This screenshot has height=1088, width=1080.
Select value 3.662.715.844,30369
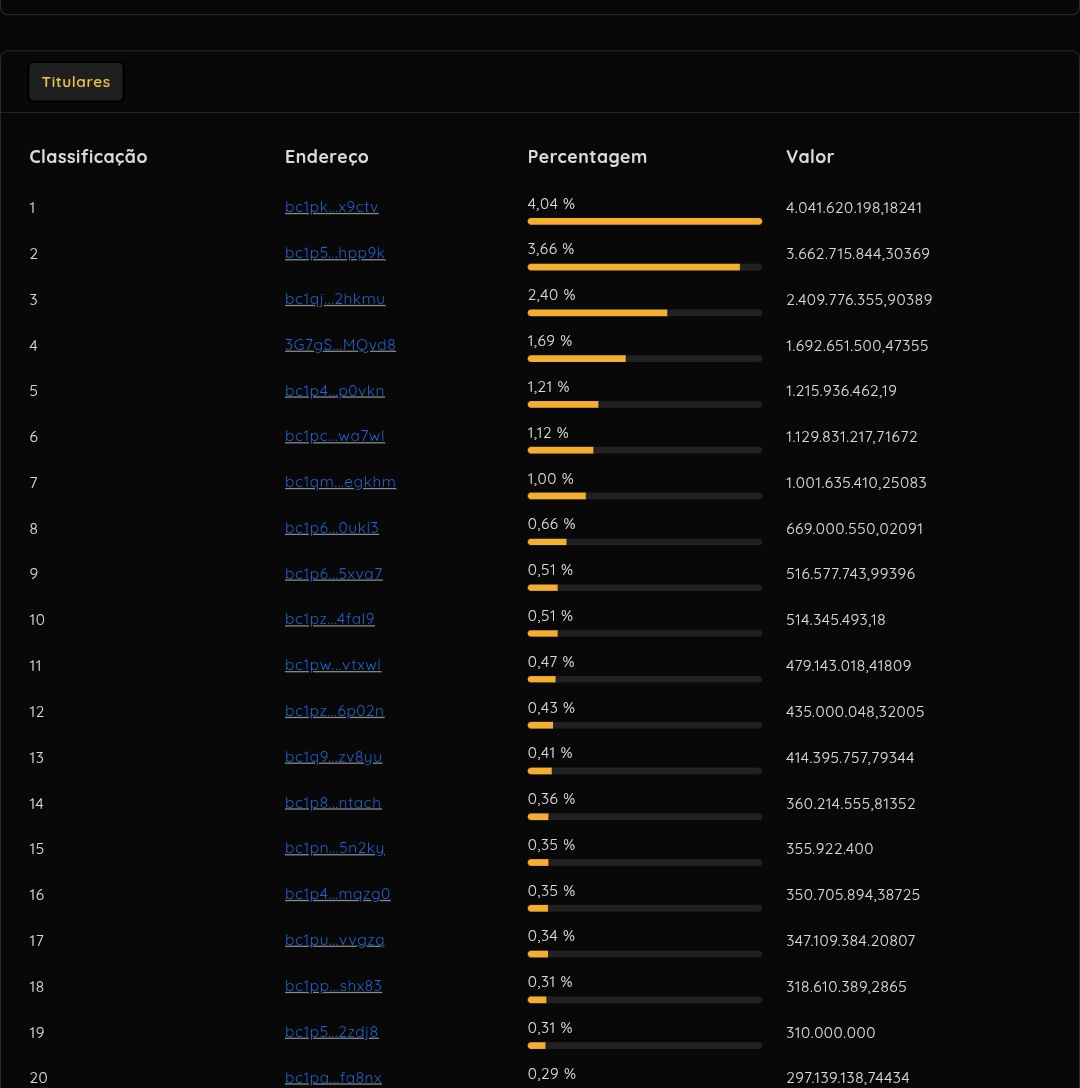tap(858, 253)
